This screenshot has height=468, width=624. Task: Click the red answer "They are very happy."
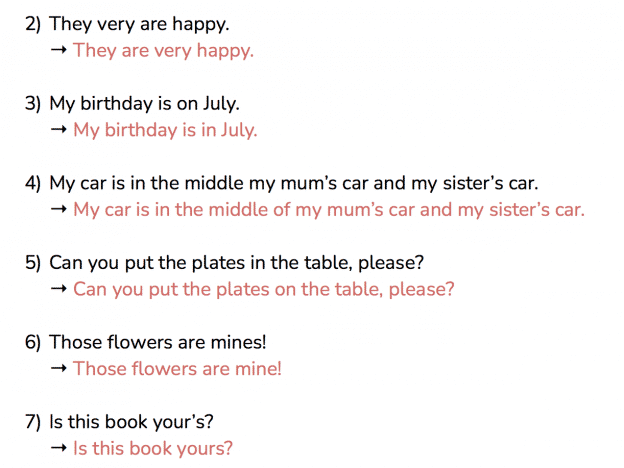(163, 51)
